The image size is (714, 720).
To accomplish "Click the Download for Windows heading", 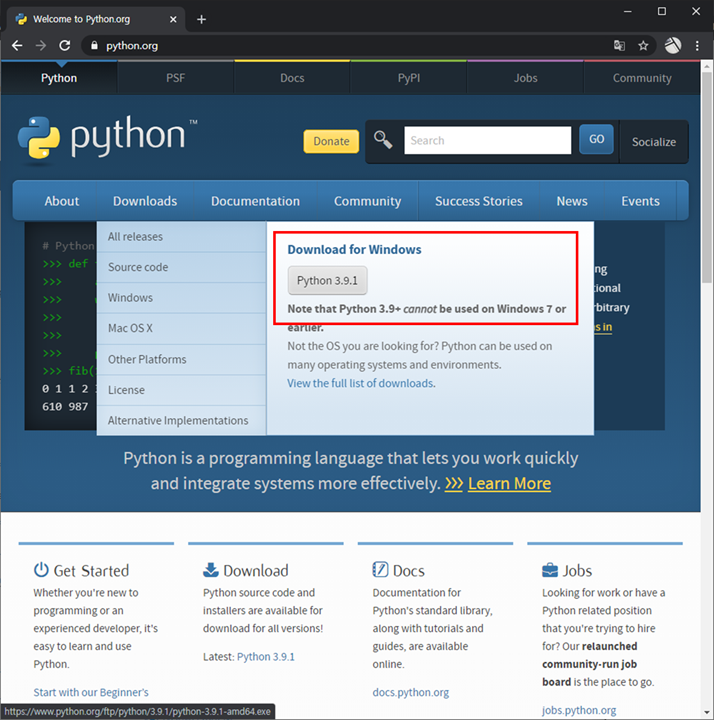I will click(x=354, y=249).
